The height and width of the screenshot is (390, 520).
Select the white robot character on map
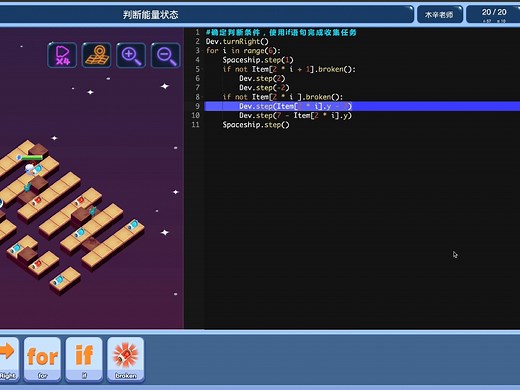coord(30,168)
